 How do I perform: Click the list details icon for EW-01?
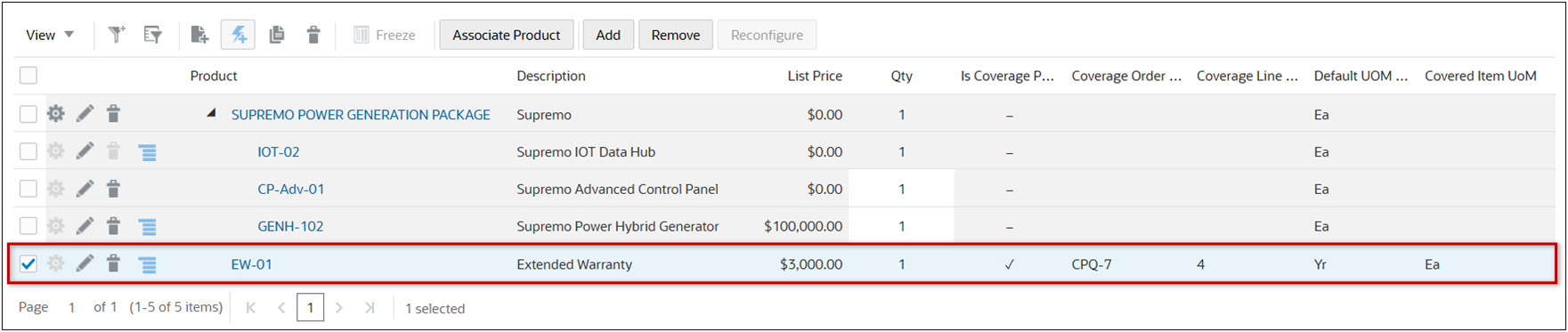[x=148, y=264]
